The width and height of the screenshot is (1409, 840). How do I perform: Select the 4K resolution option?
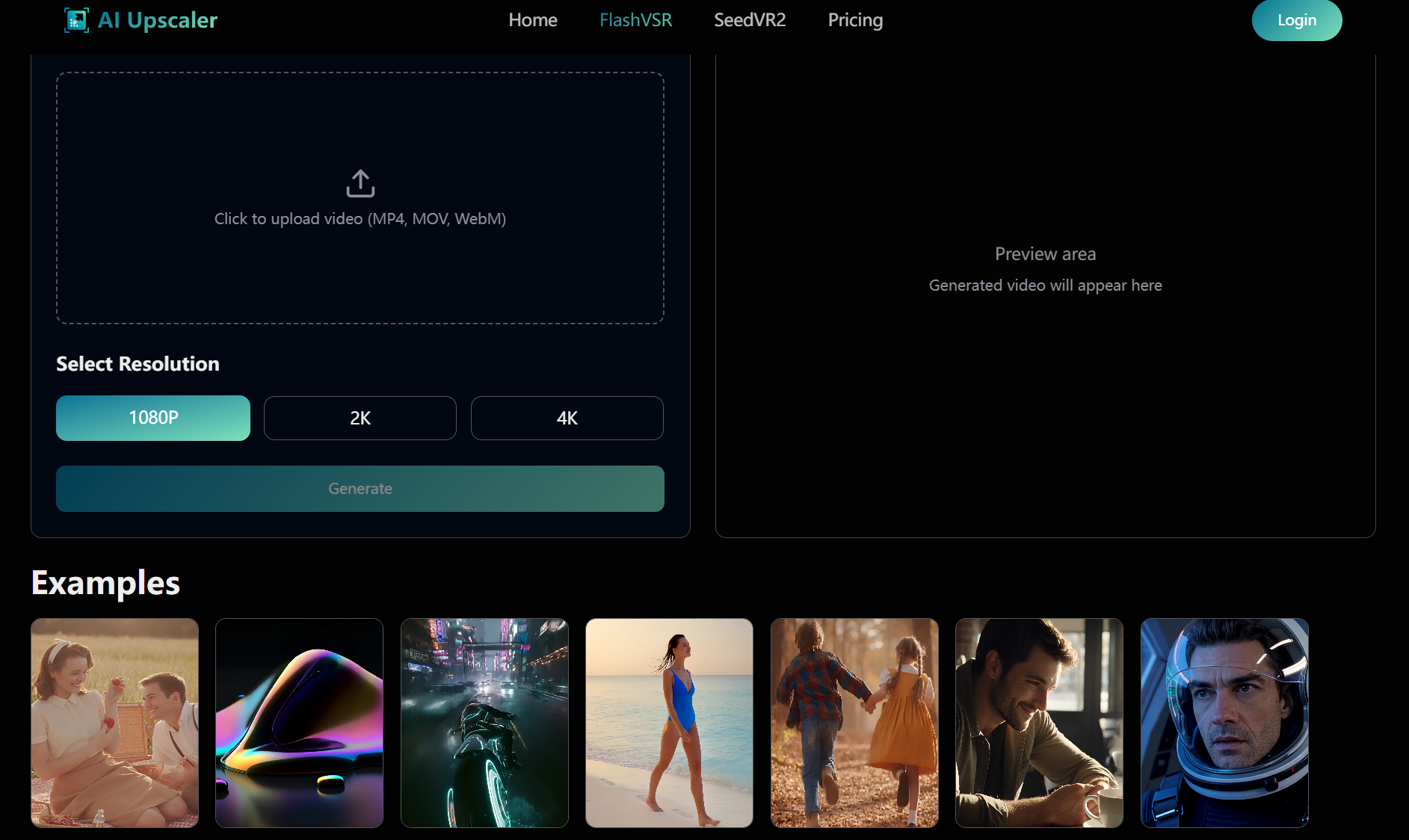(567, 418)
